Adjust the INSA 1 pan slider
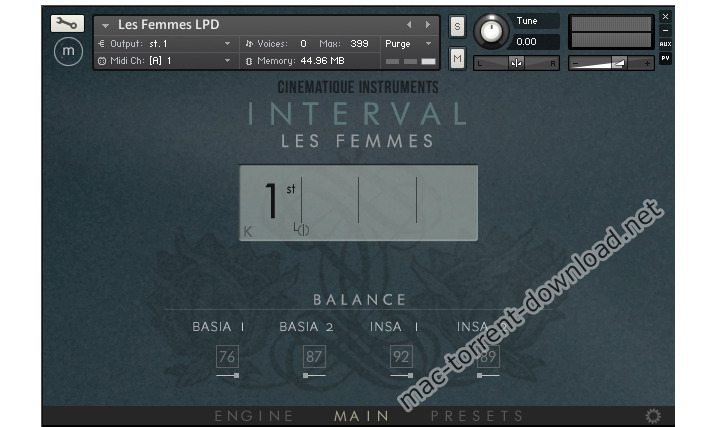The width and height of the screenshot is (716, 427). pyautogui.click(x=401, y=375)
